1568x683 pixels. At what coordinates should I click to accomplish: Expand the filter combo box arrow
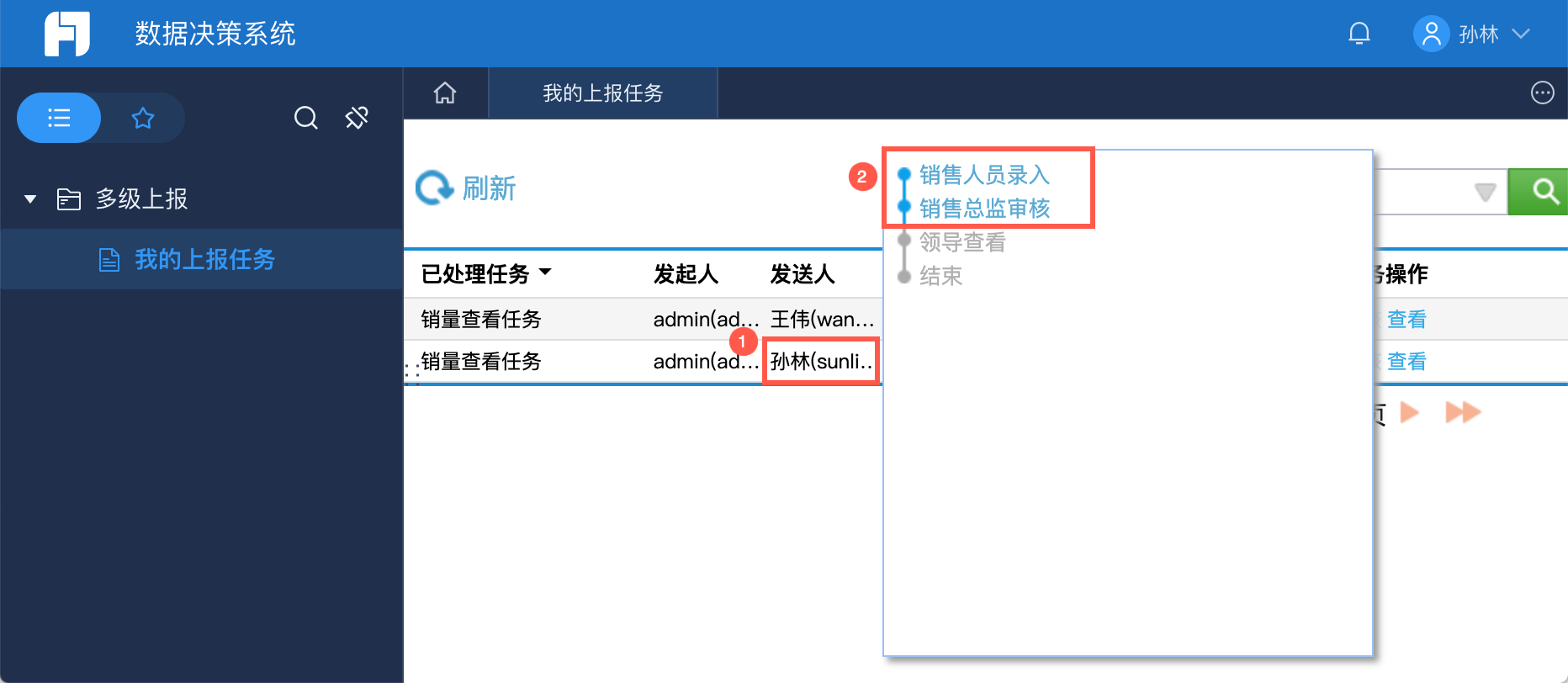[1485, 192]
